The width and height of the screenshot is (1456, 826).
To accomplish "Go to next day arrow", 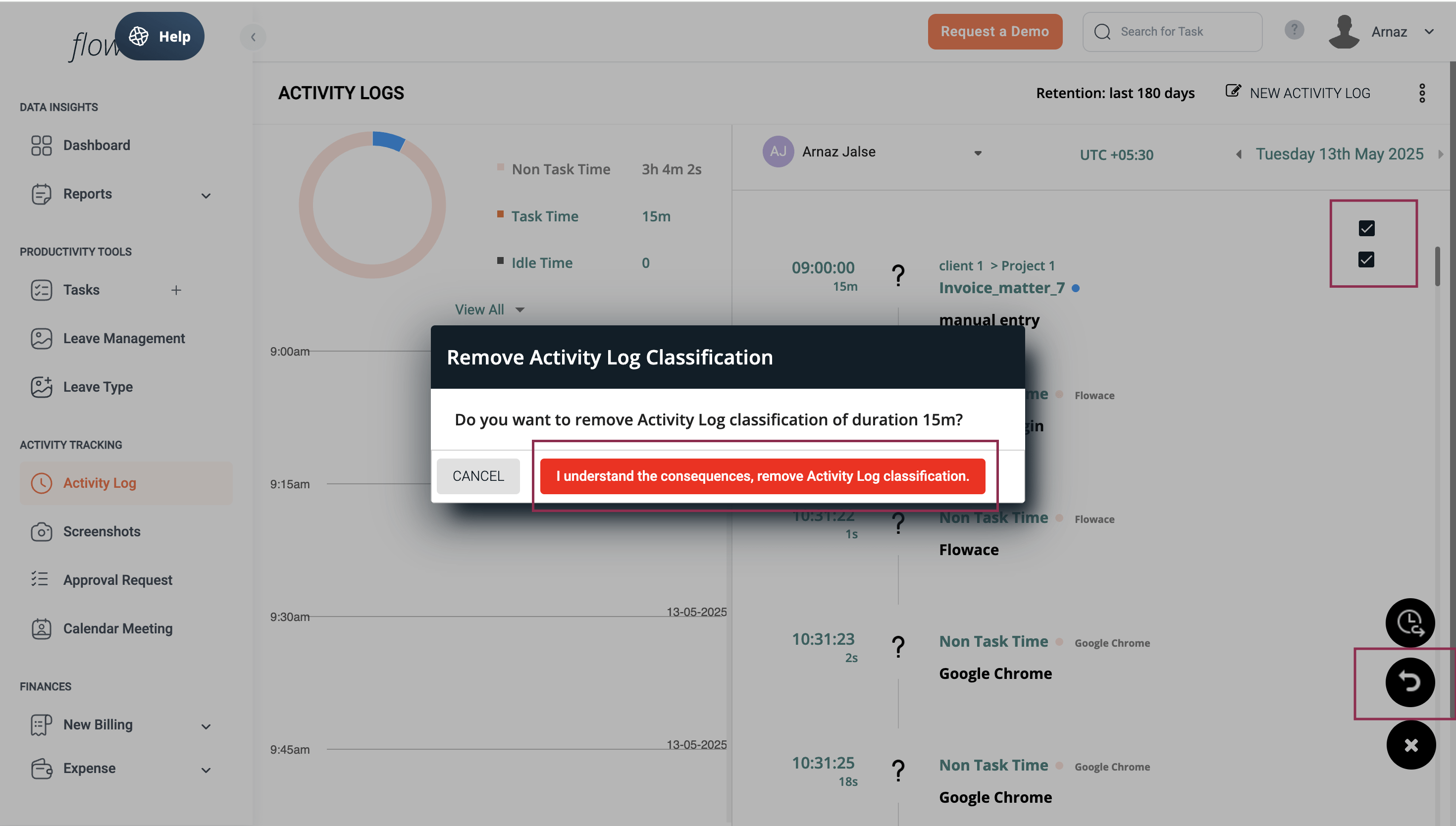I will coord(1441,155).
